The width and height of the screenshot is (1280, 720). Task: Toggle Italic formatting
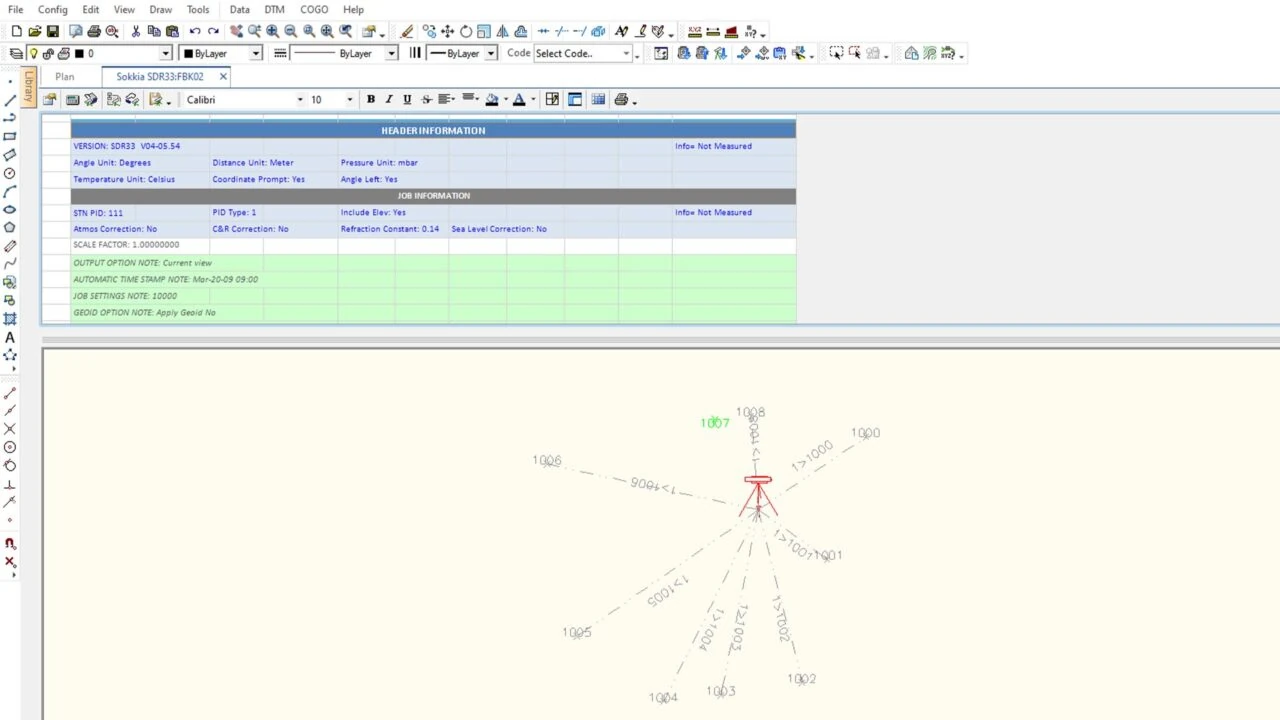pyautogui.click(x=389, y=99)
